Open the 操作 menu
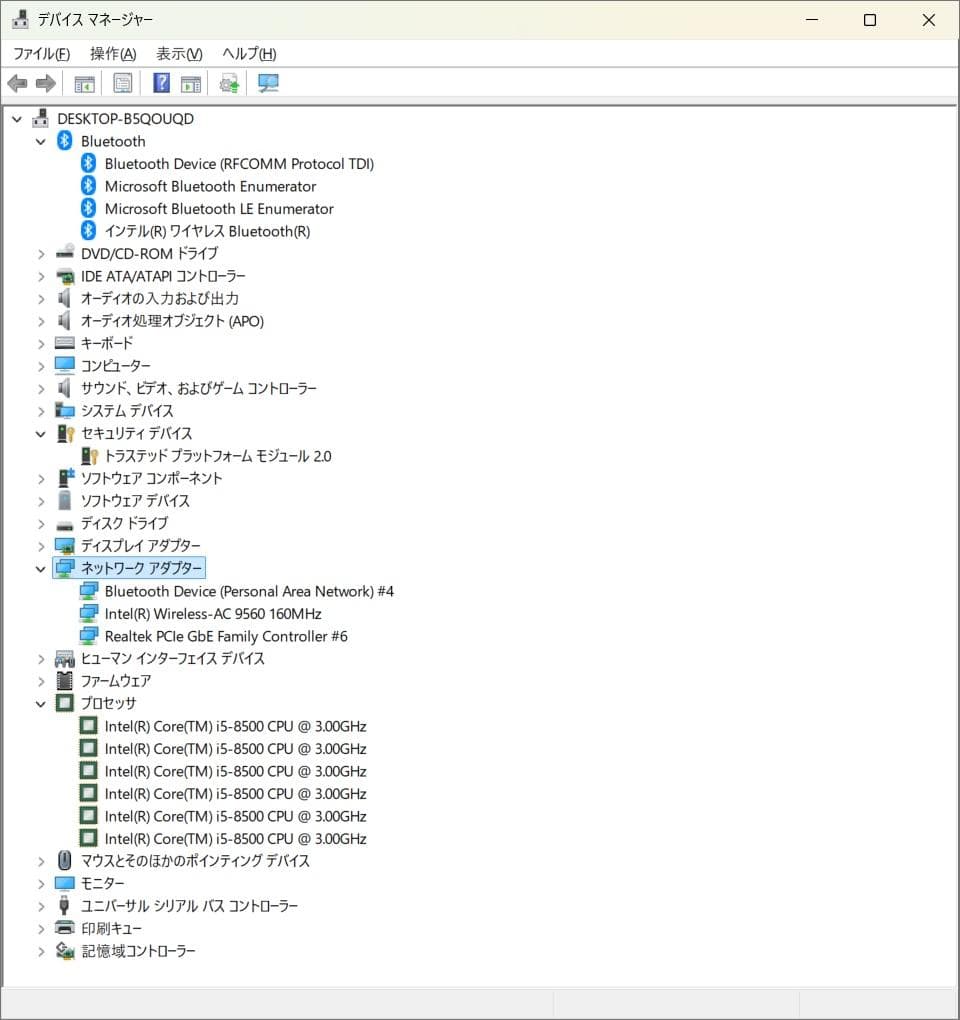Screen dimensions: 960x1020 [112, 54]
